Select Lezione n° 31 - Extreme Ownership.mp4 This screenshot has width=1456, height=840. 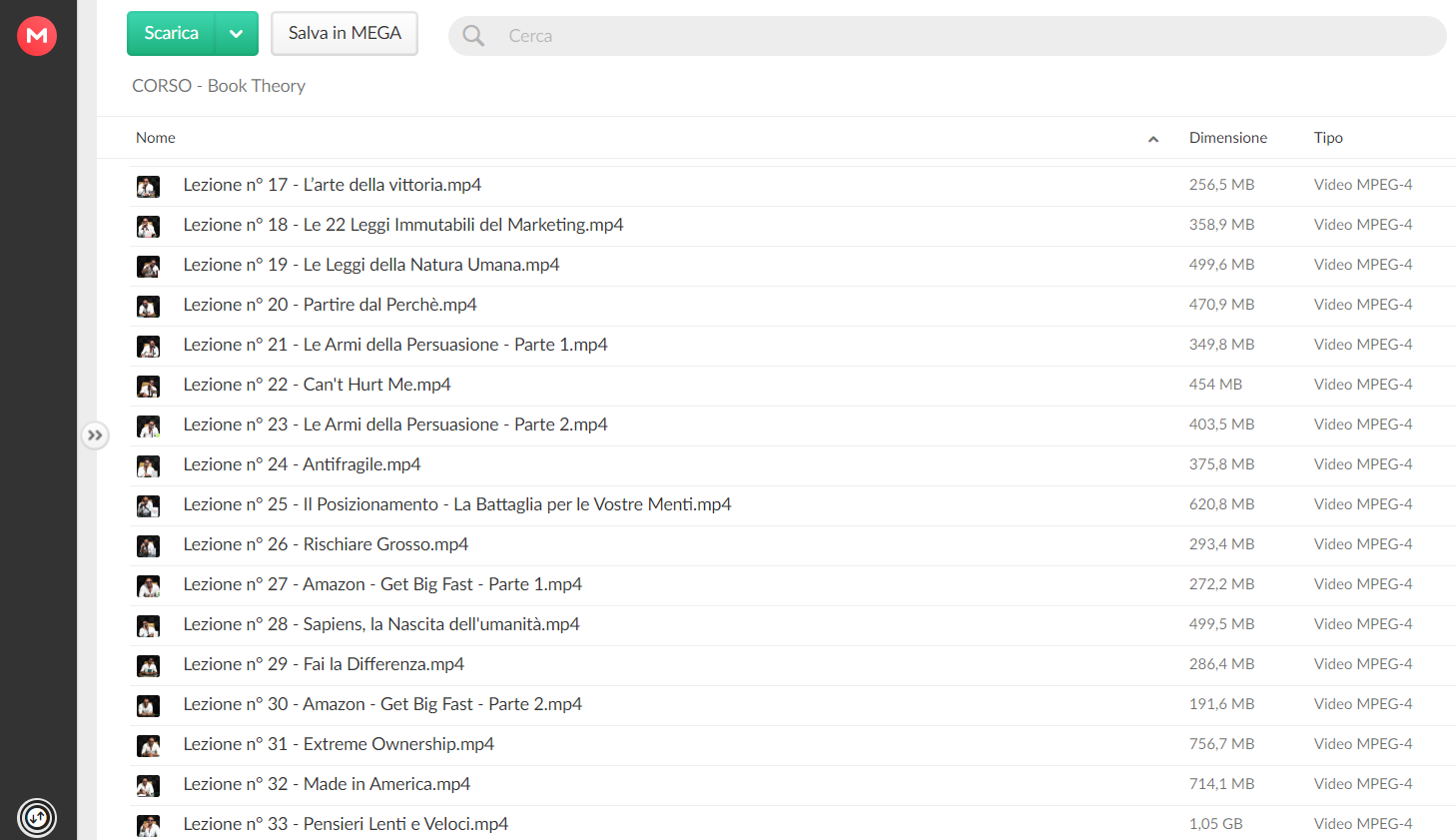pos(339,744)
